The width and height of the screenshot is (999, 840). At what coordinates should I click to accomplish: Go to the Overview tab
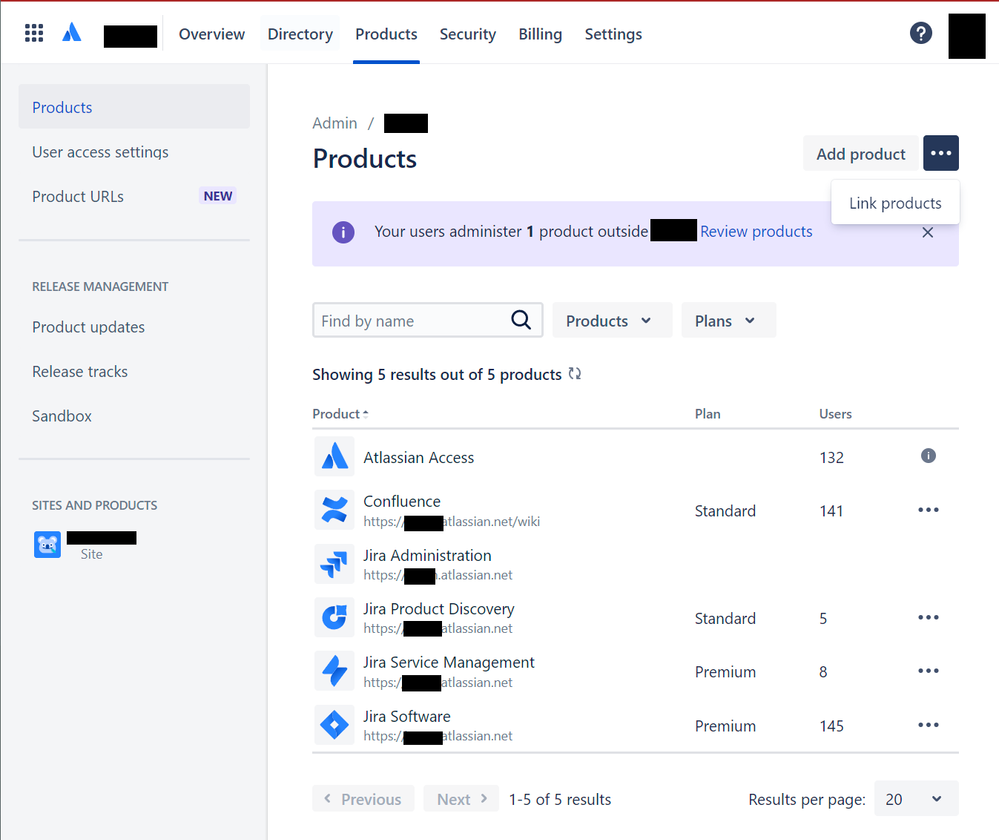pyautogui.click(x=212, y=34)
